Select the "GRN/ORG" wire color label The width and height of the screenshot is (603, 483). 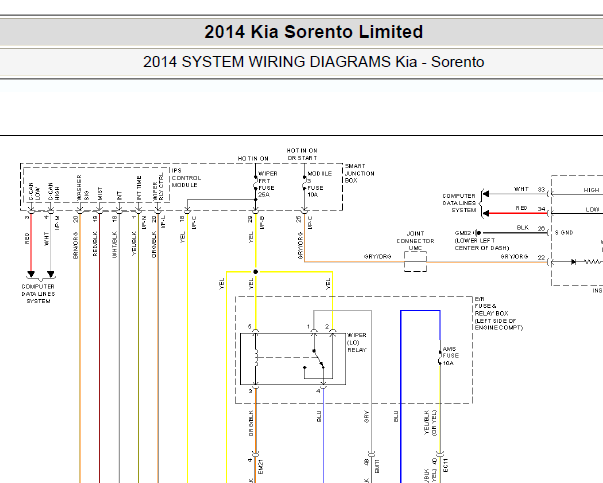pos(75,245)
